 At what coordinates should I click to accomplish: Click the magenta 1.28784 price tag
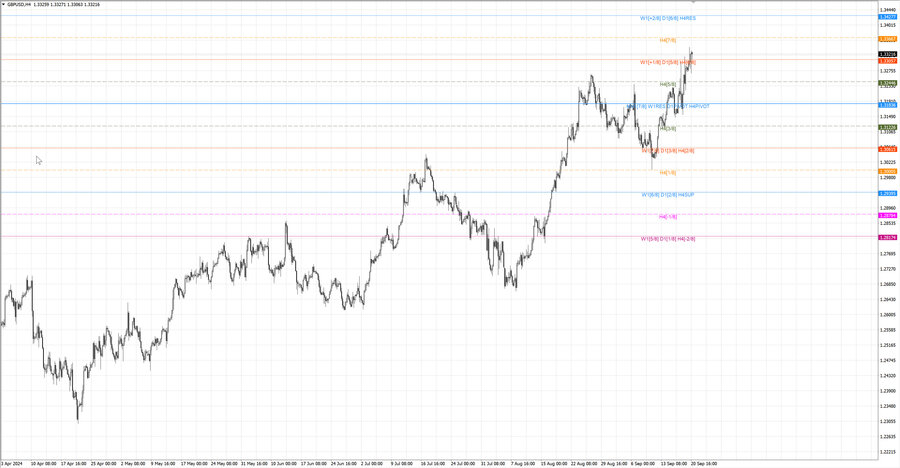point(887,215)
